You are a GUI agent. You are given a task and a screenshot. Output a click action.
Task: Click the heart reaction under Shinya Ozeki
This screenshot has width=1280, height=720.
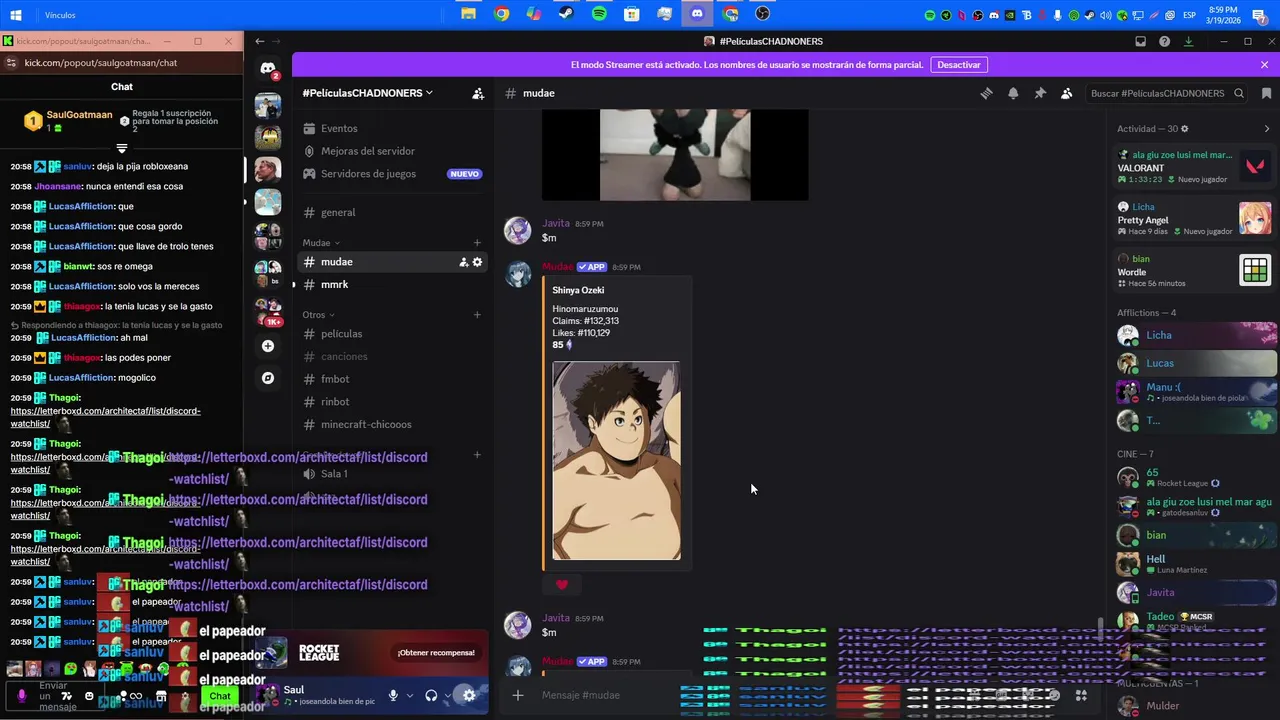562,585
